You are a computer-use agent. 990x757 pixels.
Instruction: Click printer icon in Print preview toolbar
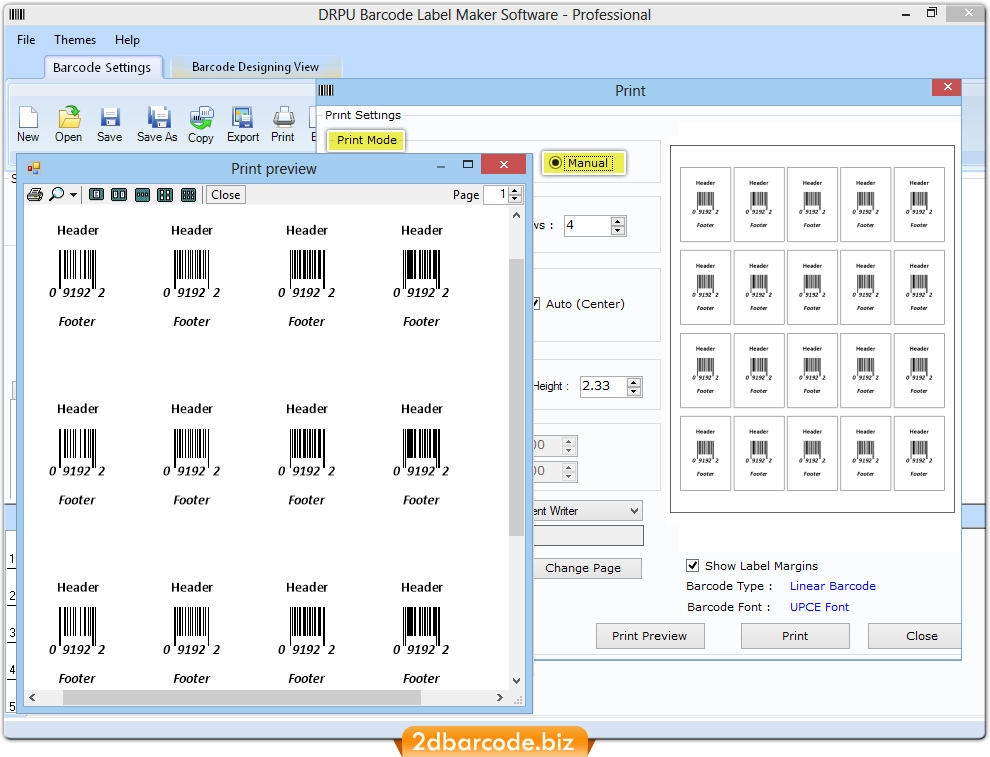pyautogui.click(x=35, y=194)
